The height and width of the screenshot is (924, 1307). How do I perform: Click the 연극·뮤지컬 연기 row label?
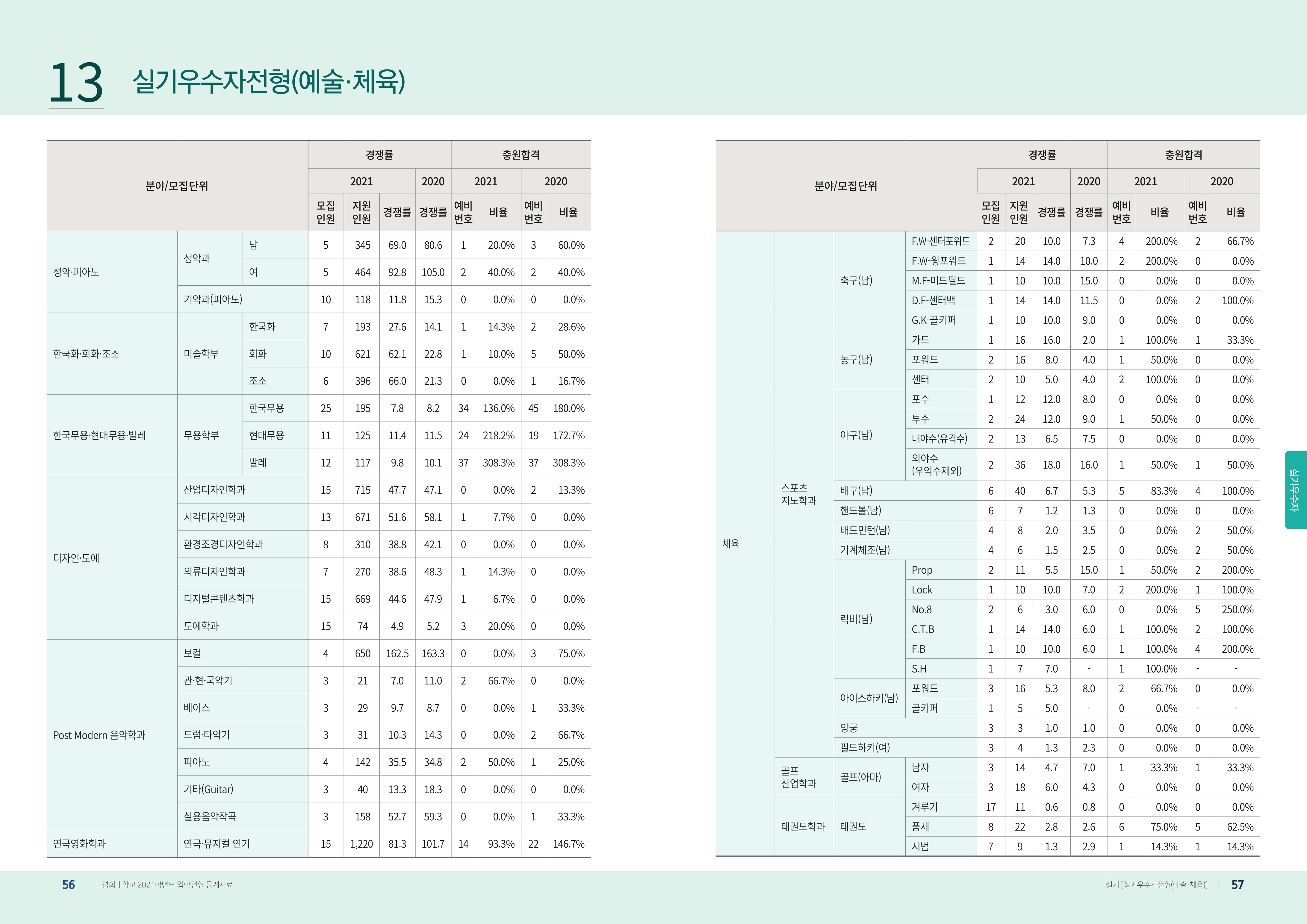pos(217,844)
